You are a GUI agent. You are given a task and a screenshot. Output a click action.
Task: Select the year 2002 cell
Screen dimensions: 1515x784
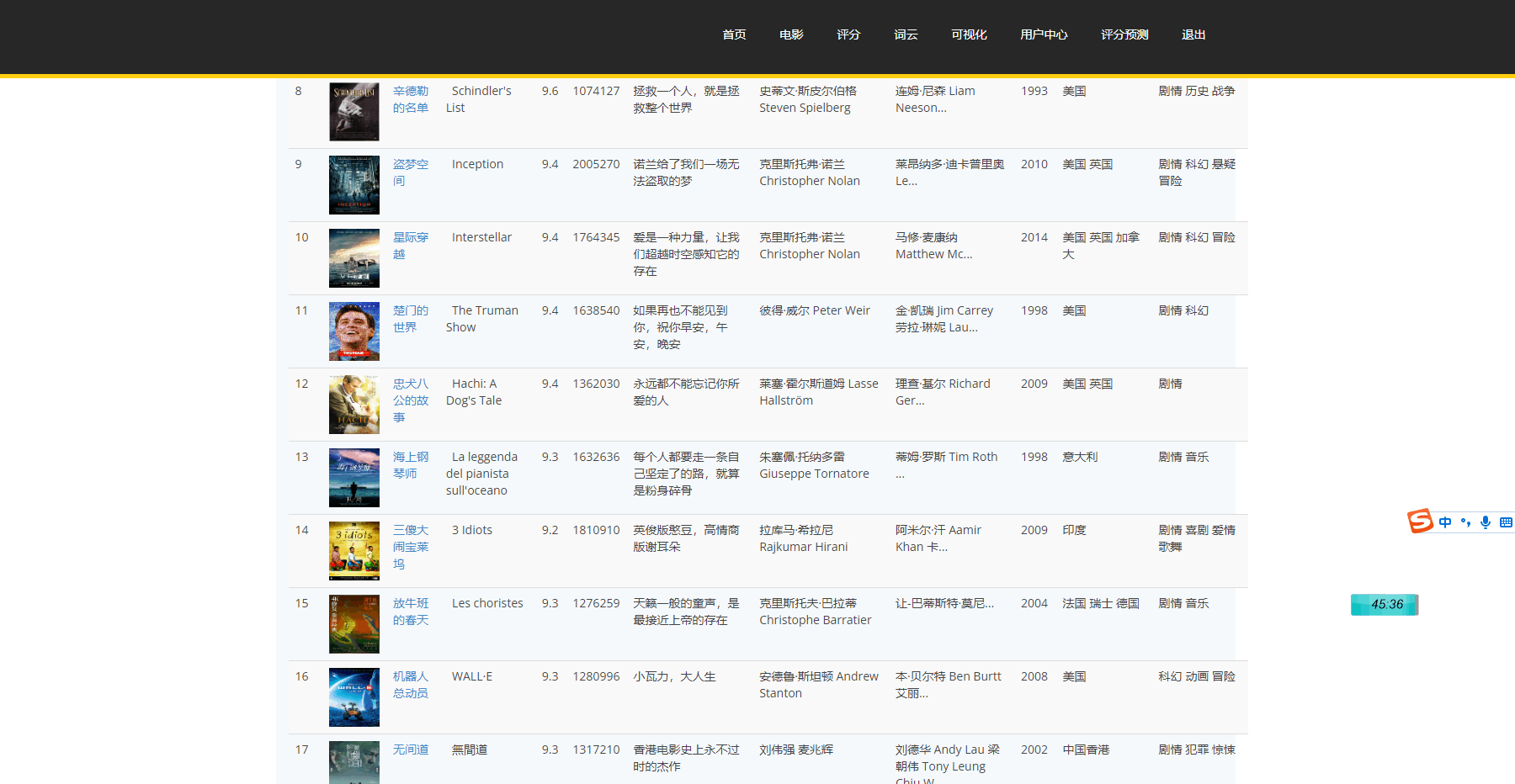(1034, 750)
